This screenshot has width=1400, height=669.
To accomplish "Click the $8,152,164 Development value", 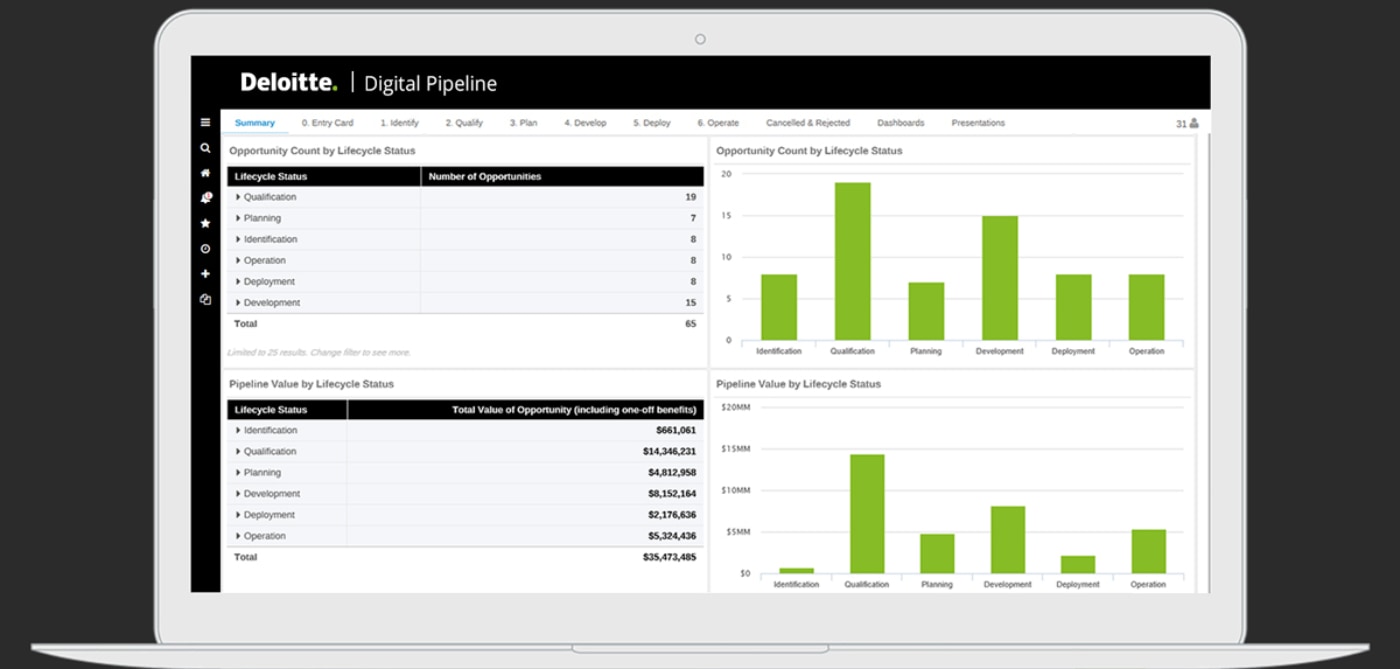I will tap(672, 493).
